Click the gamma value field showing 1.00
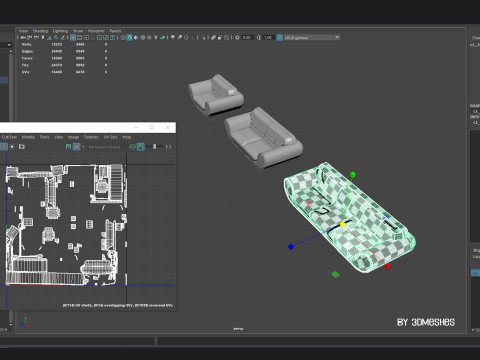 (x=268, y=38)
